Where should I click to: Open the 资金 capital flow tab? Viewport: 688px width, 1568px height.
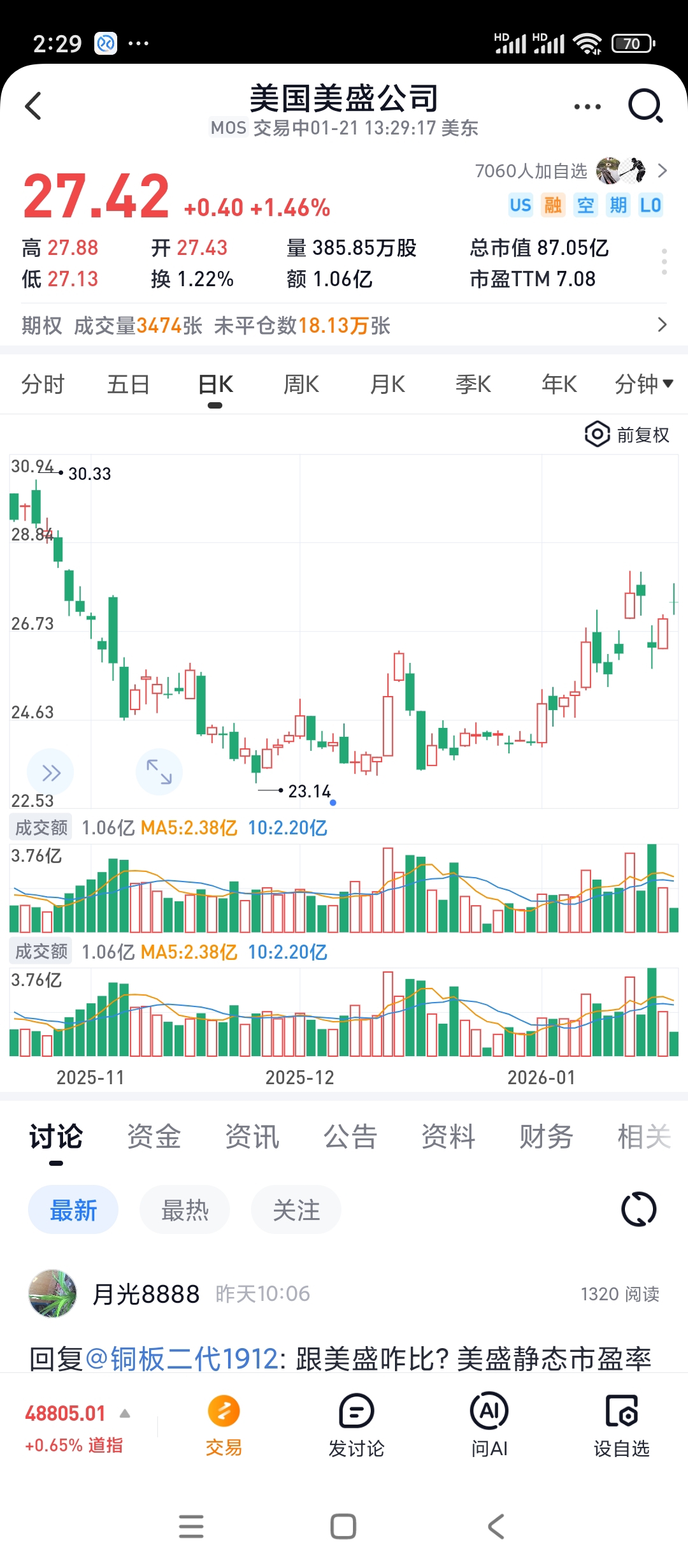tap(154, 1137)
